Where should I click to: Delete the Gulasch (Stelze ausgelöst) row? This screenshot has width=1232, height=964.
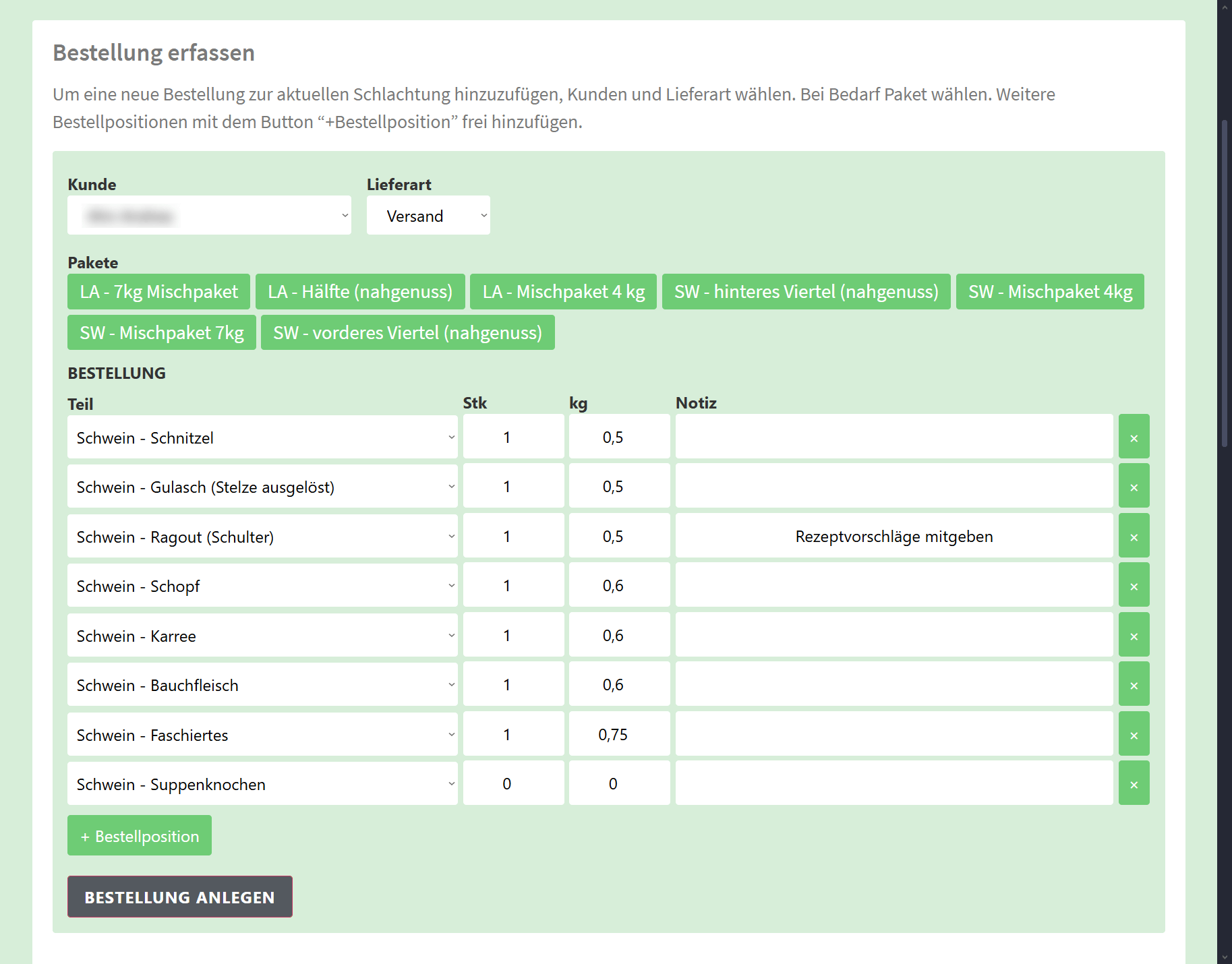1134,487
